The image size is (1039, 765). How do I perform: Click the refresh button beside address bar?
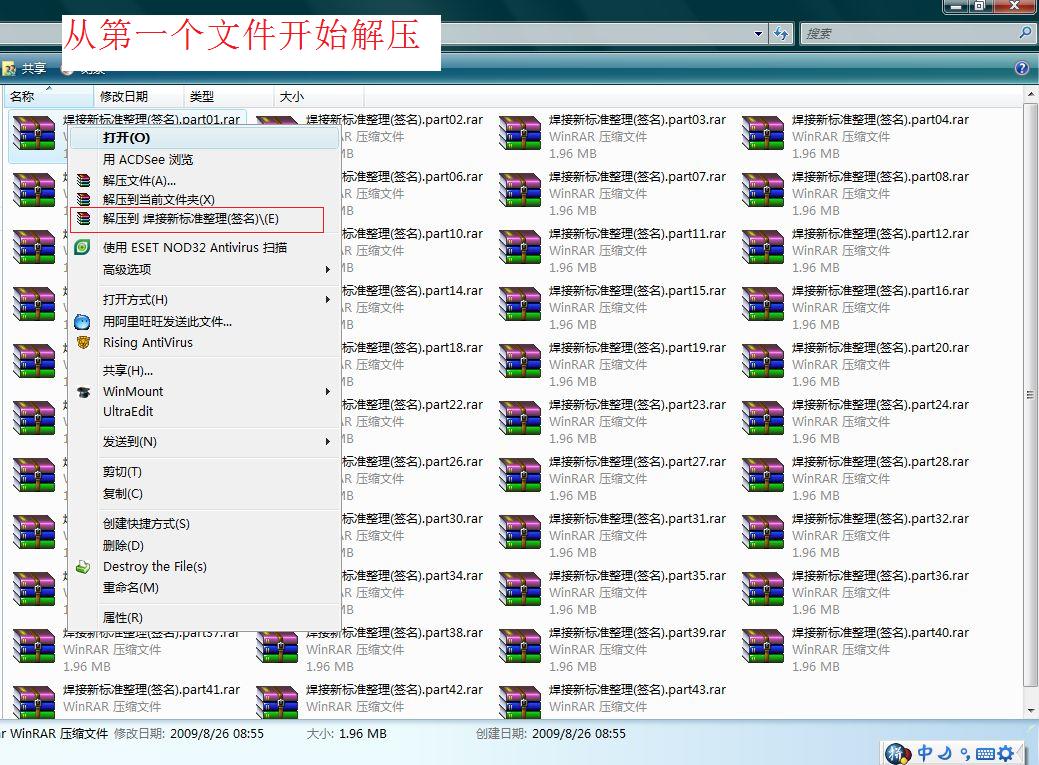tap(783, 33)
